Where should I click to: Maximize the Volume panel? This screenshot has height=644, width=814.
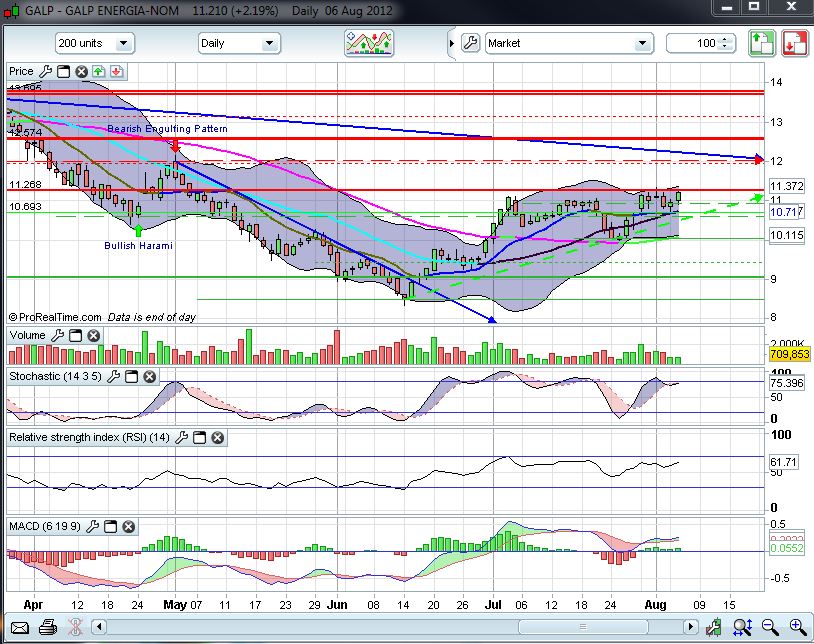75,336
